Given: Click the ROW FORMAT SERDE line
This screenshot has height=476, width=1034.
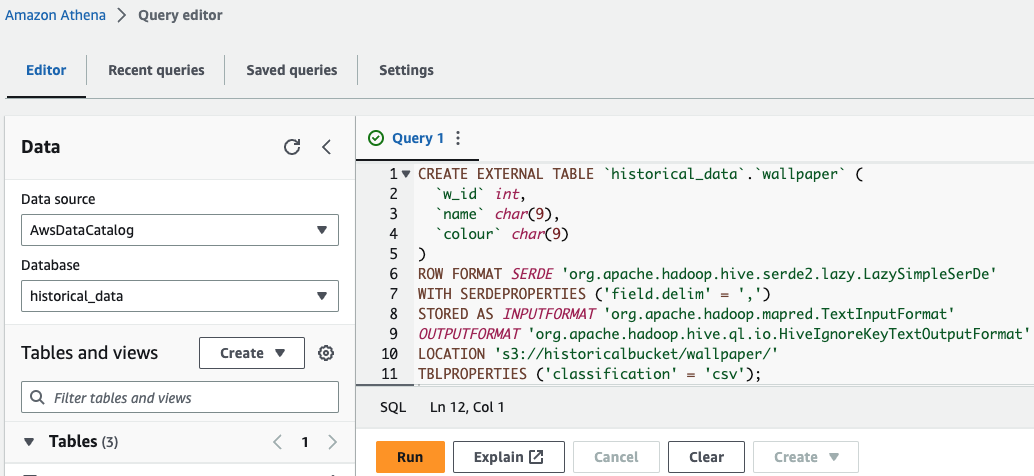Looking at the screenshot, I should (x=706, y=274).
